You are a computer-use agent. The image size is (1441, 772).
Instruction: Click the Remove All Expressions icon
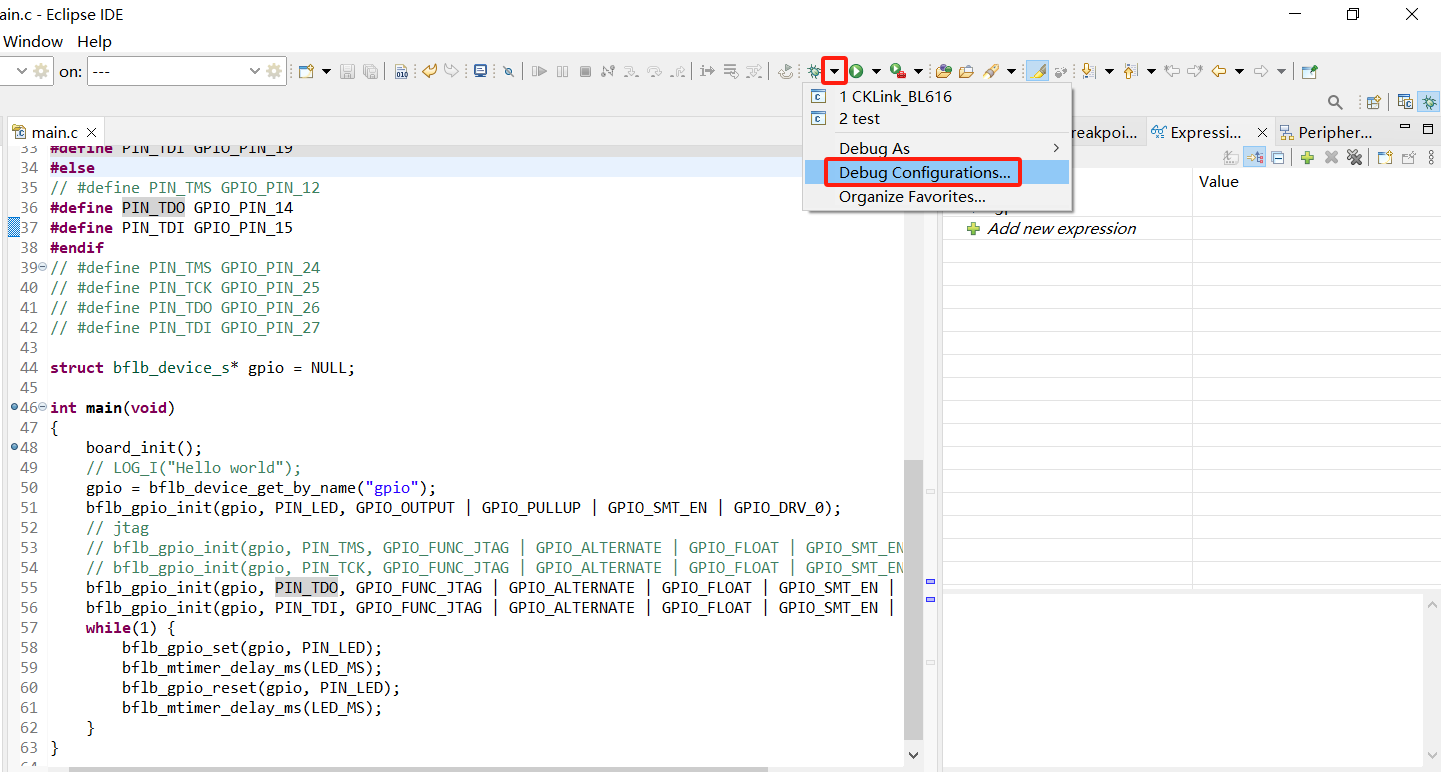pyautogui.click(x=1354, y=157)
